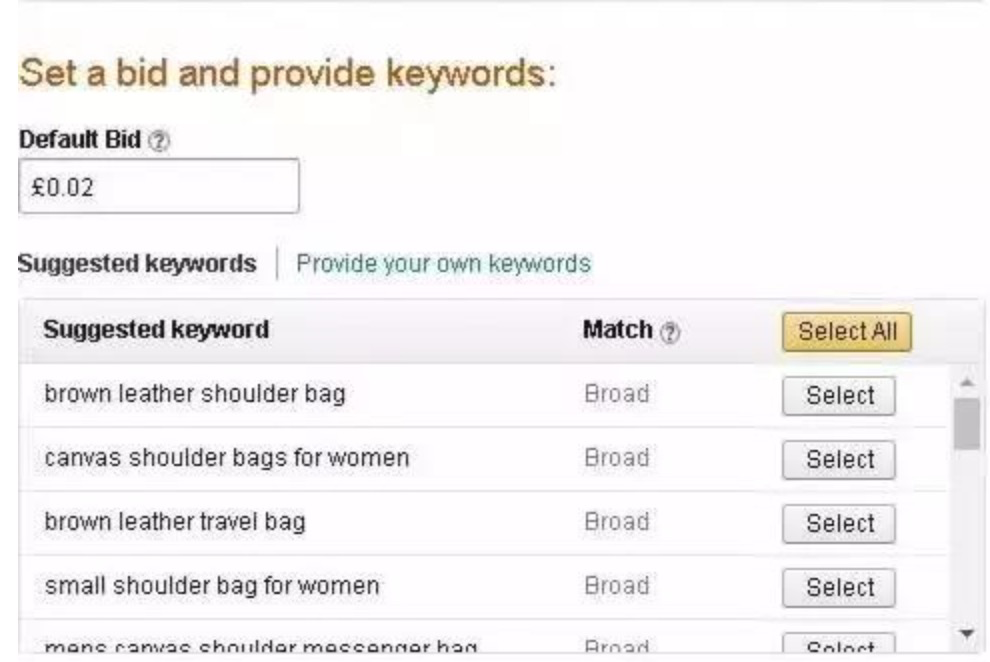Image resolution: width=990 pixels, height=662 pixels.
Task: Switch to Suggested keywords tab
Action: [137, 264]
